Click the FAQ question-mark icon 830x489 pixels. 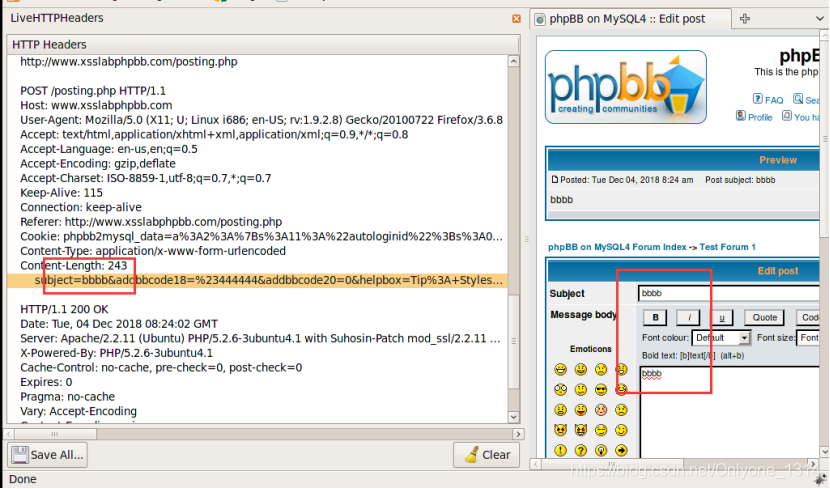click(x=757, y=99)
